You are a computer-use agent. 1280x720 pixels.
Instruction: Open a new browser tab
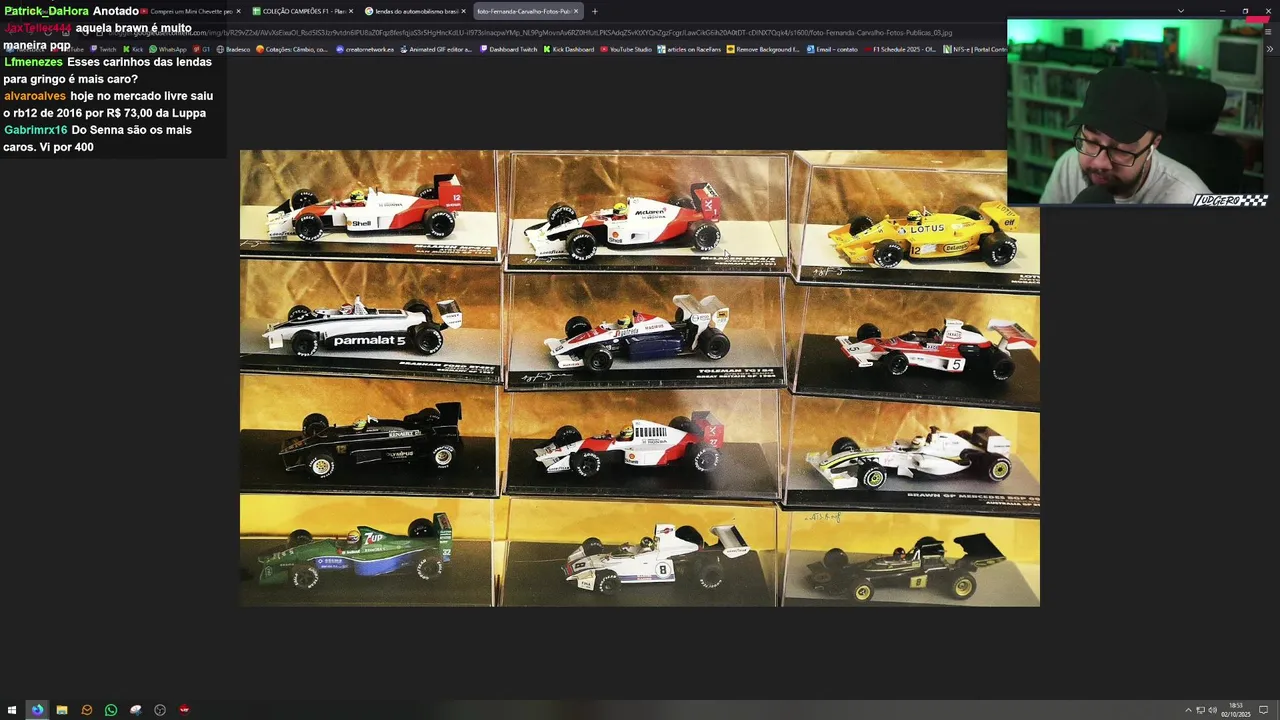594,11
